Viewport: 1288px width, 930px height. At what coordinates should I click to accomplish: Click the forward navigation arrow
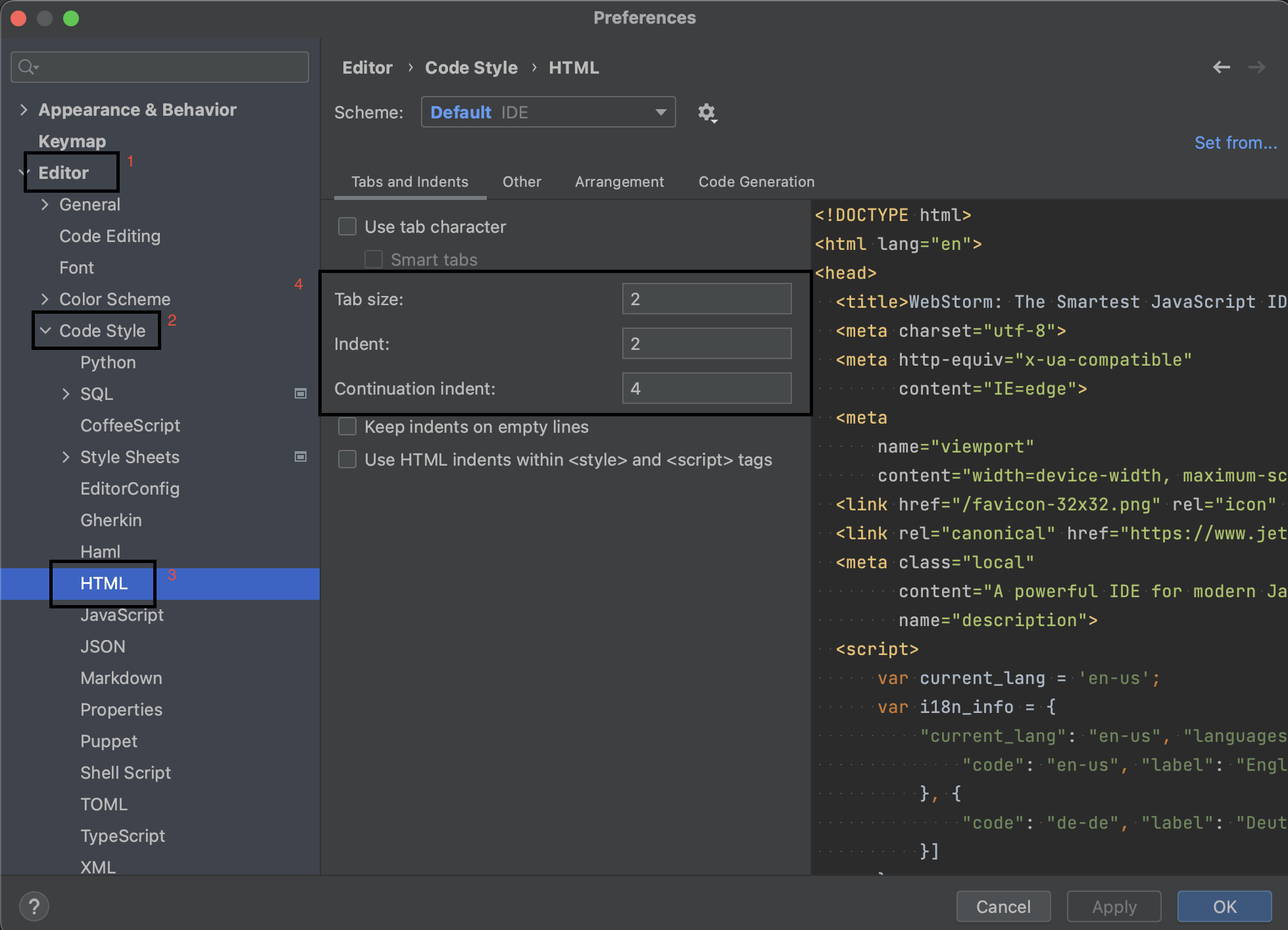(x=1256, y=67)
